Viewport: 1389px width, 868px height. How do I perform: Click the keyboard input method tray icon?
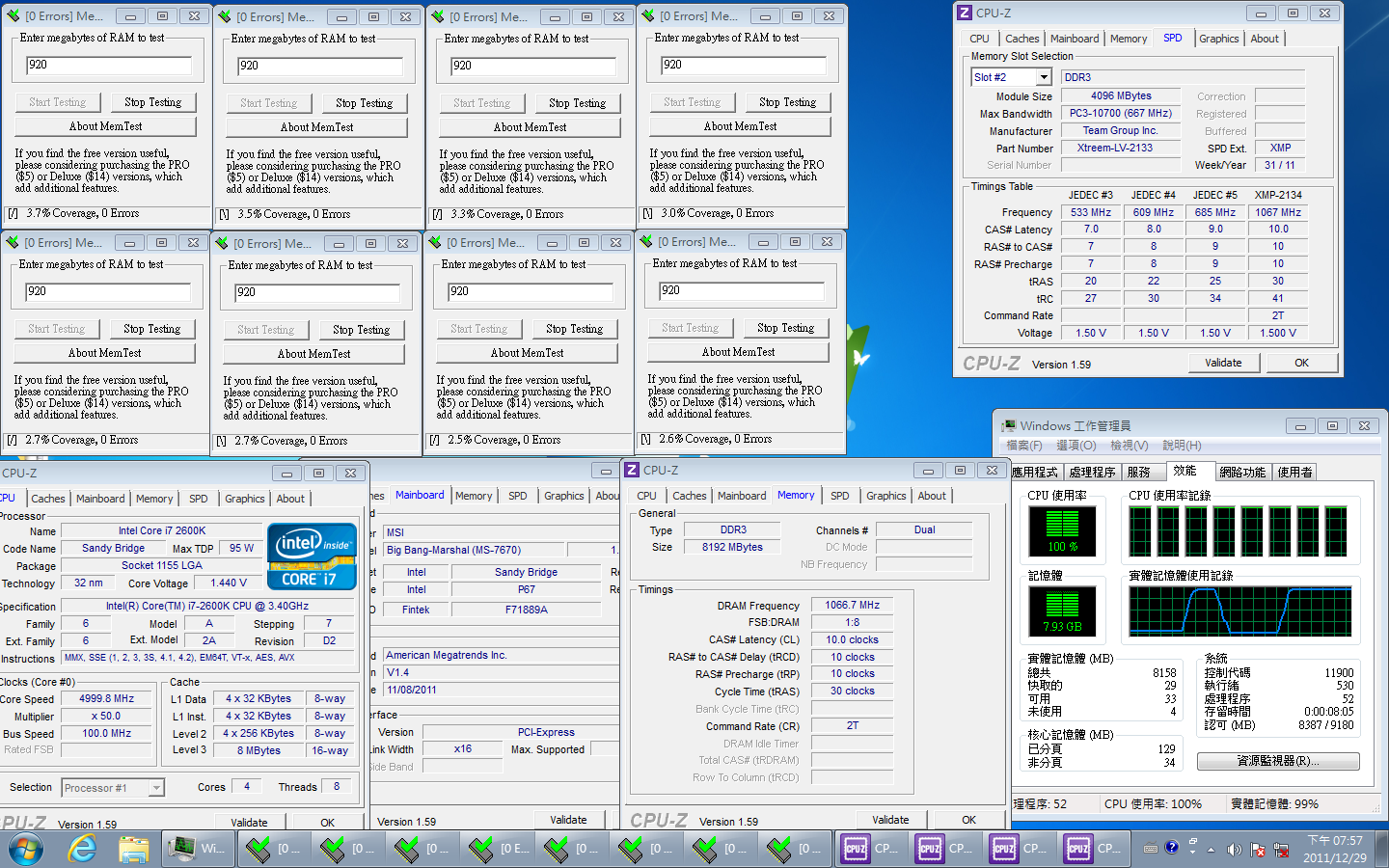tap(1150, 849)
